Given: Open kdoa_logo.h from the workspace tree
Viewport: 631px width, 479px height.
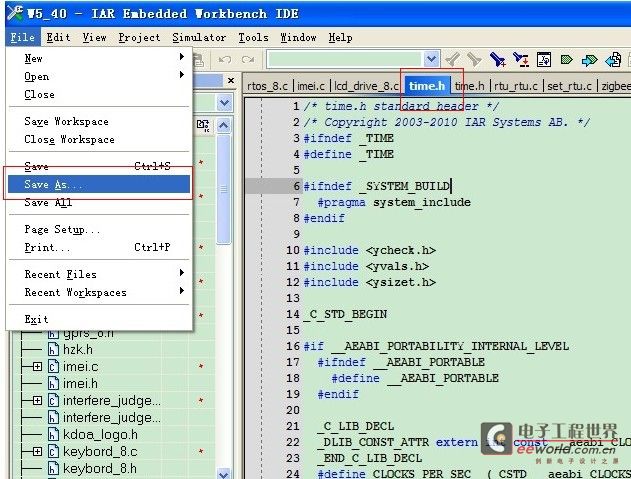Looking at the screenshot, I should [99, 435].
